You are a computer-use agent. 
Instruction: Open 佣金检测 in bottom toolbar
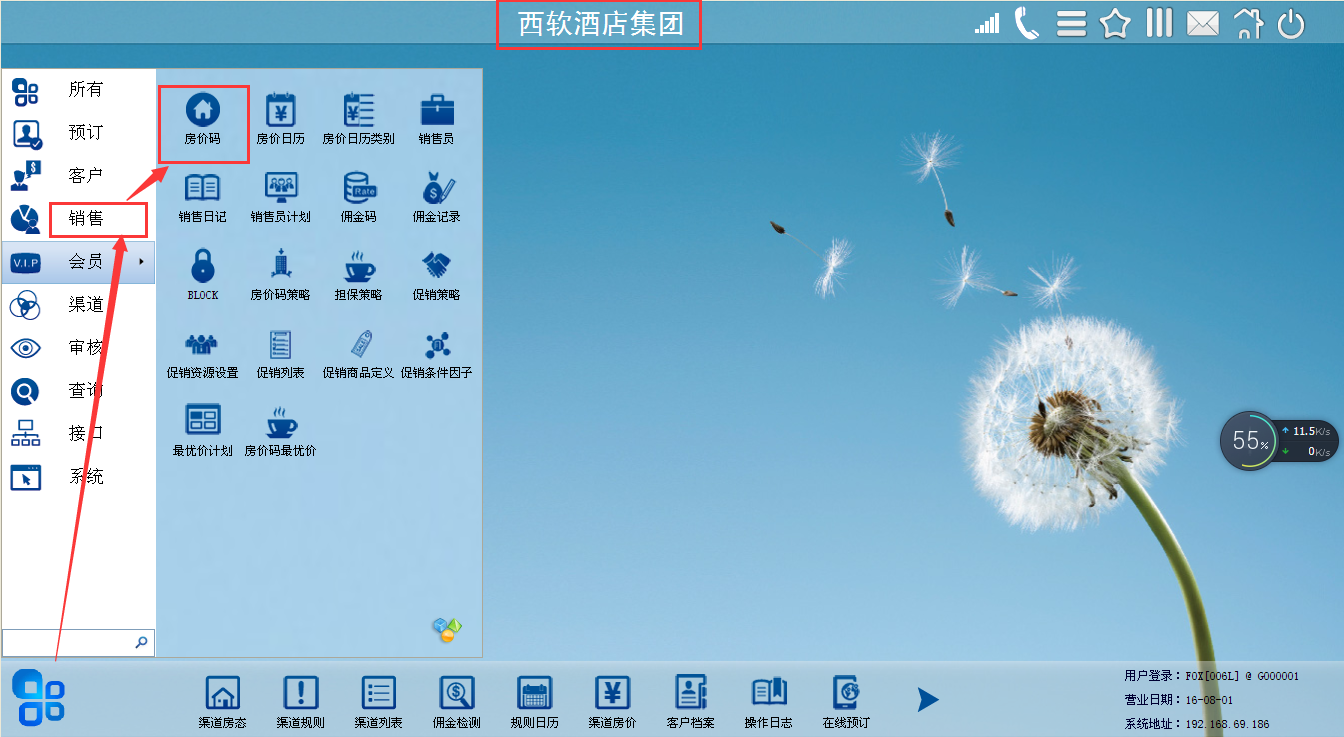457,702
